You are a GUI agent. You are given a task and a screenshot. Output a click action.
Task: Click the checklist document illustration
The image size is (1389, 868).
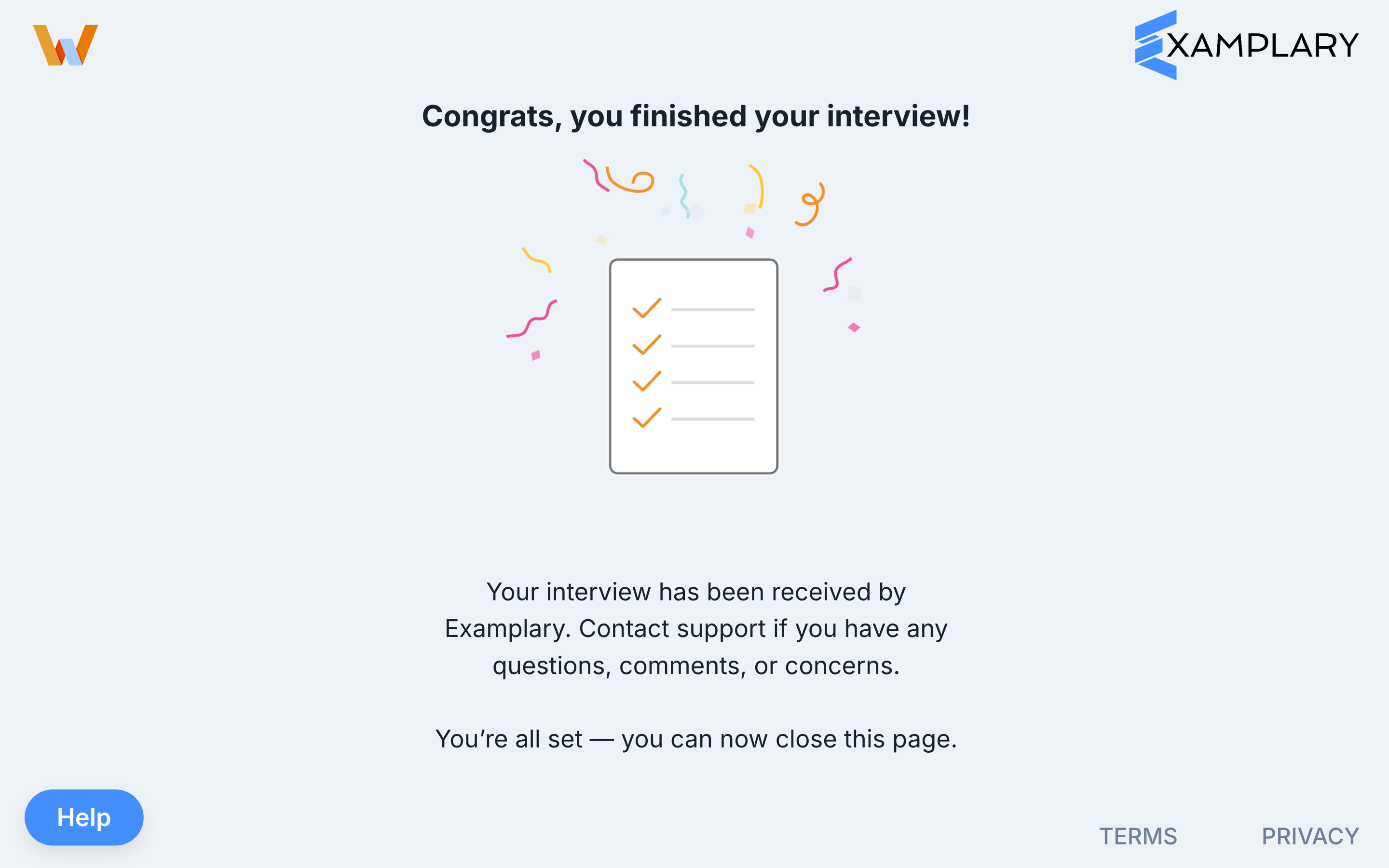694,366
